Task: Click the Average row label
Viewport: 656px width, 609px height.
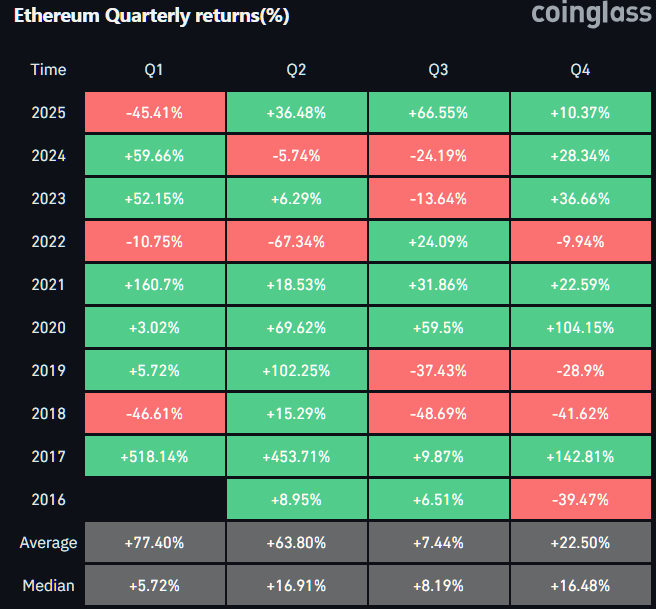Action: 48,542
